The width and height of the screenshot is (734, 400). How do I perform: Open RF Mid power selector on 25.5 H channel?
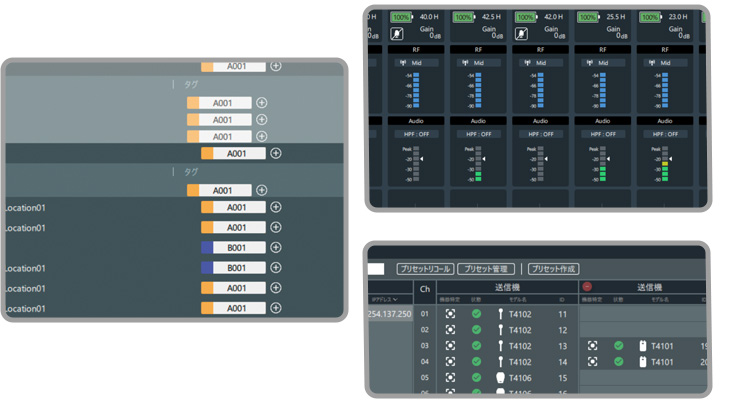(x=603, y=63)
